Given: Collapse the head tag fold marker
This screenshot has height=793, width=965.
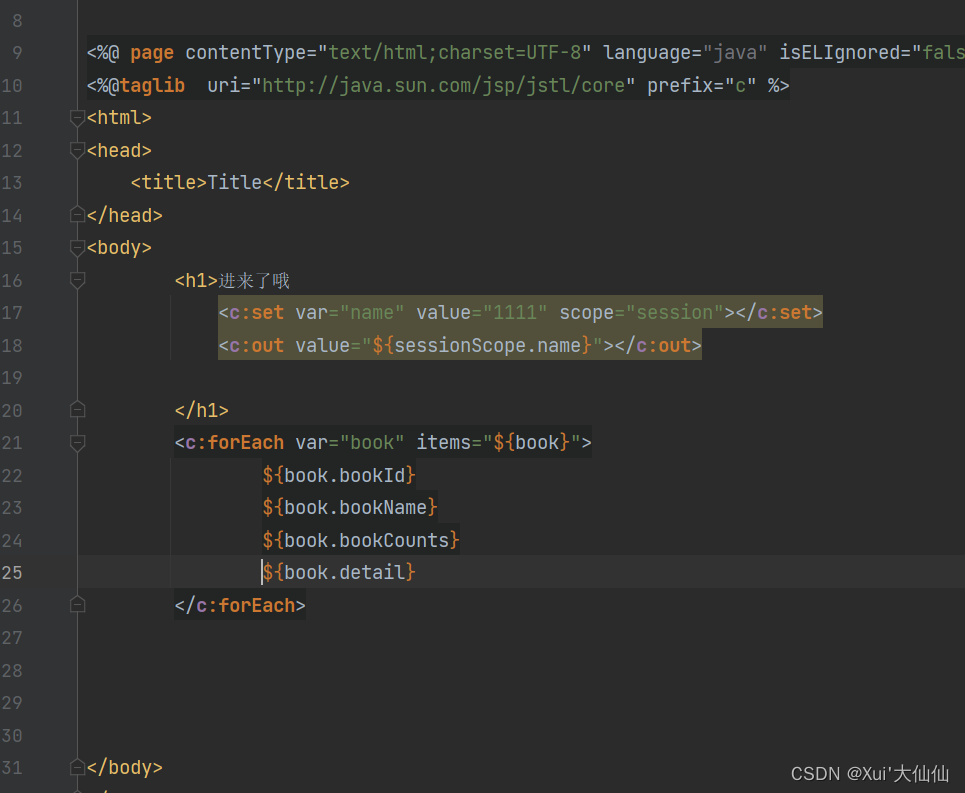Looking at the screenshot, I should (77, 150).
